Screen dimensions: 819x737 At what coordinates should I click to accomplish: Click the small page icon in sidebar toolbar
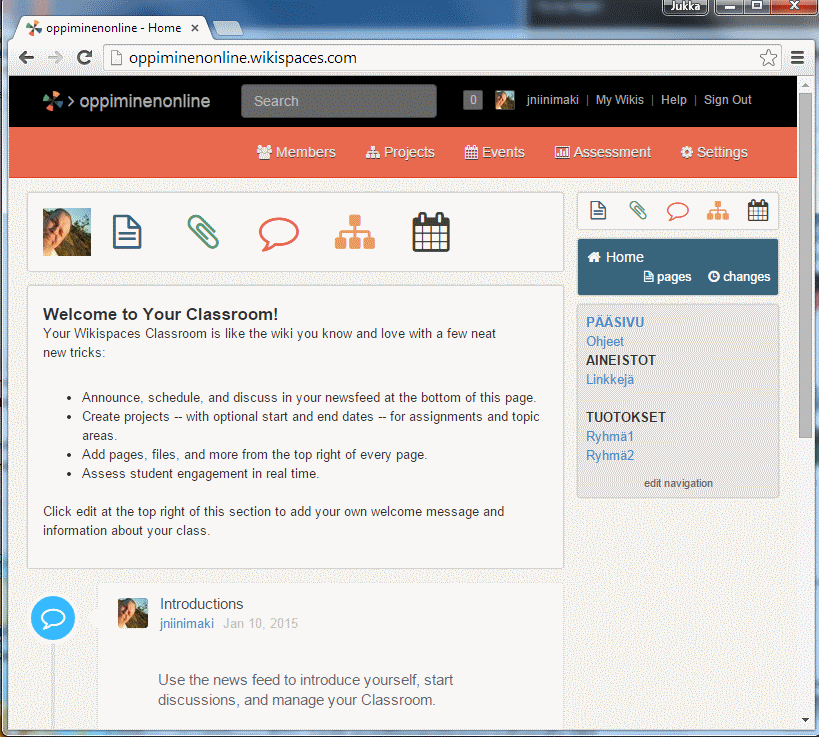(x=598, y=210)
